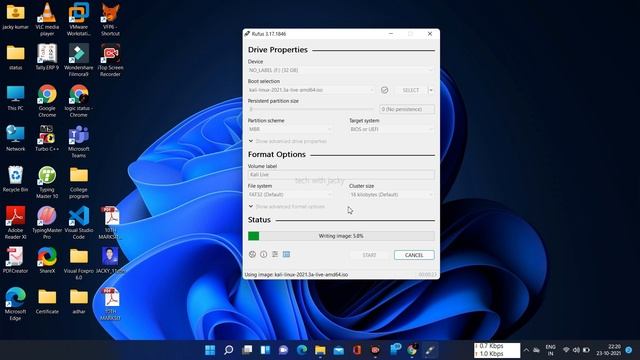Open Mail app from the taskbar

tap(339, 350)
